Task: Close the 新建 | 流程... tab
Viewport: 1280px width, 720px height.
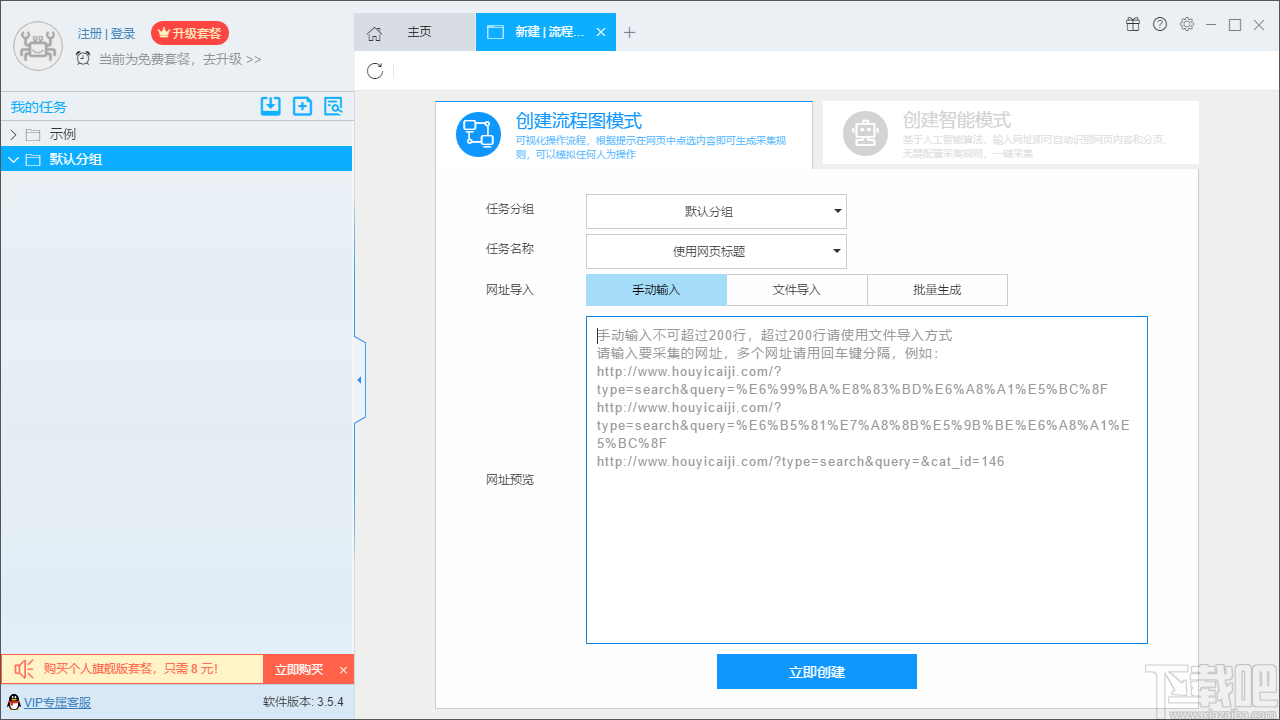Action: 601,32
